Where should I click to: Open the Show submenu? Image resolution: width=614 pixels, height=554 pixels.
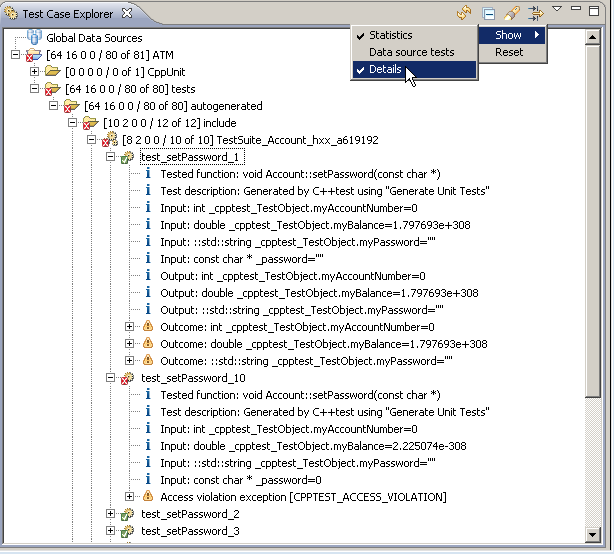(x=512, y=35)
